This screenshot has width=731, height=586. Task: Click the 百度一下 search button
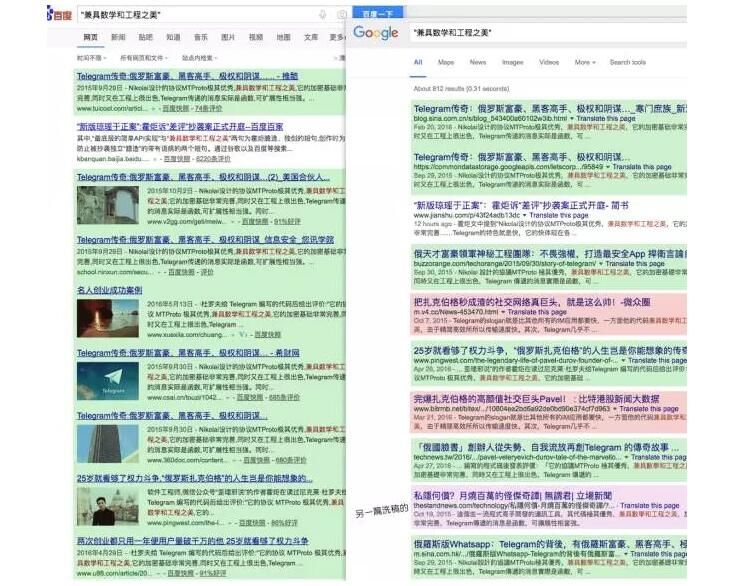click(x=378, y=13)
